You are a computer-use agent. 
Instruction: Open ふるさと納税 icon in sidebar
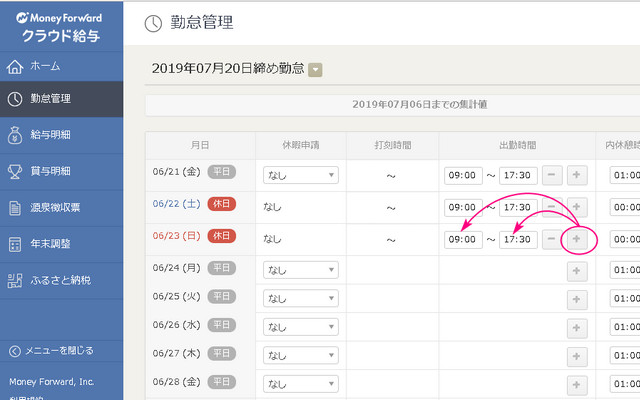tap(14, 280)
